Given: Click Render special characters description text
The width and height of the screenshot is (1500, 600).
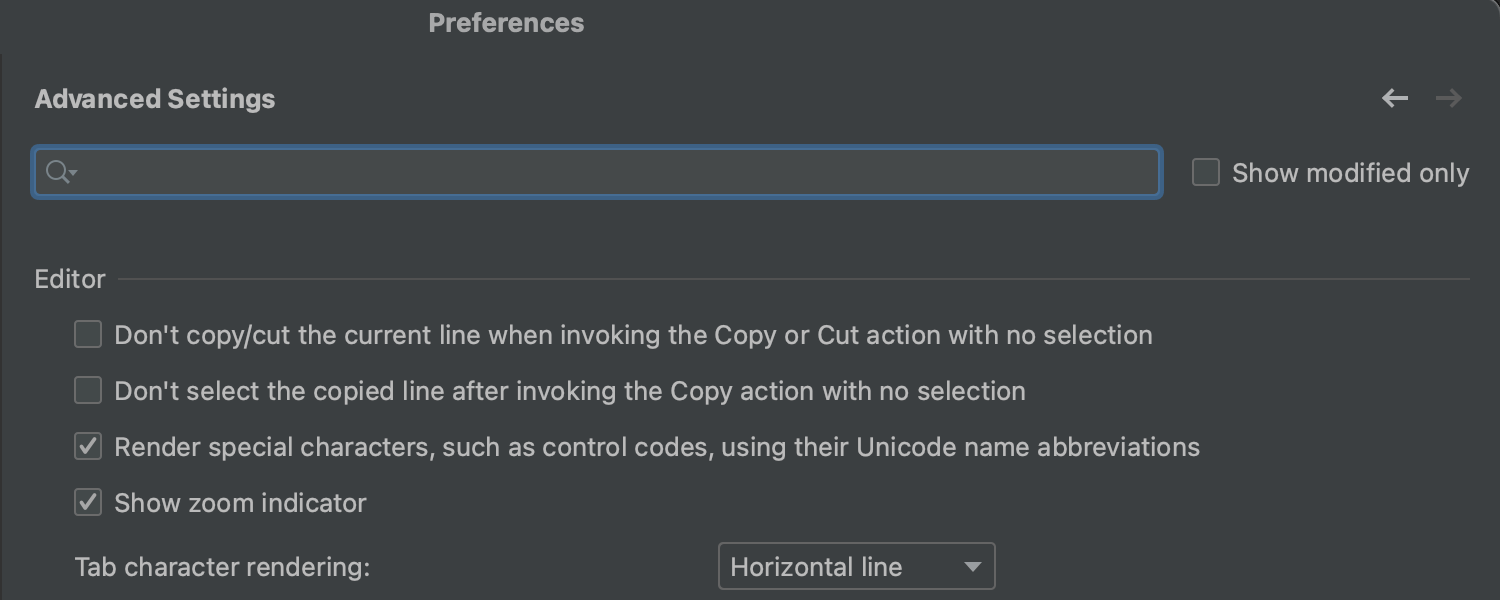Looking at the screenshot, I should click(656, 447).
